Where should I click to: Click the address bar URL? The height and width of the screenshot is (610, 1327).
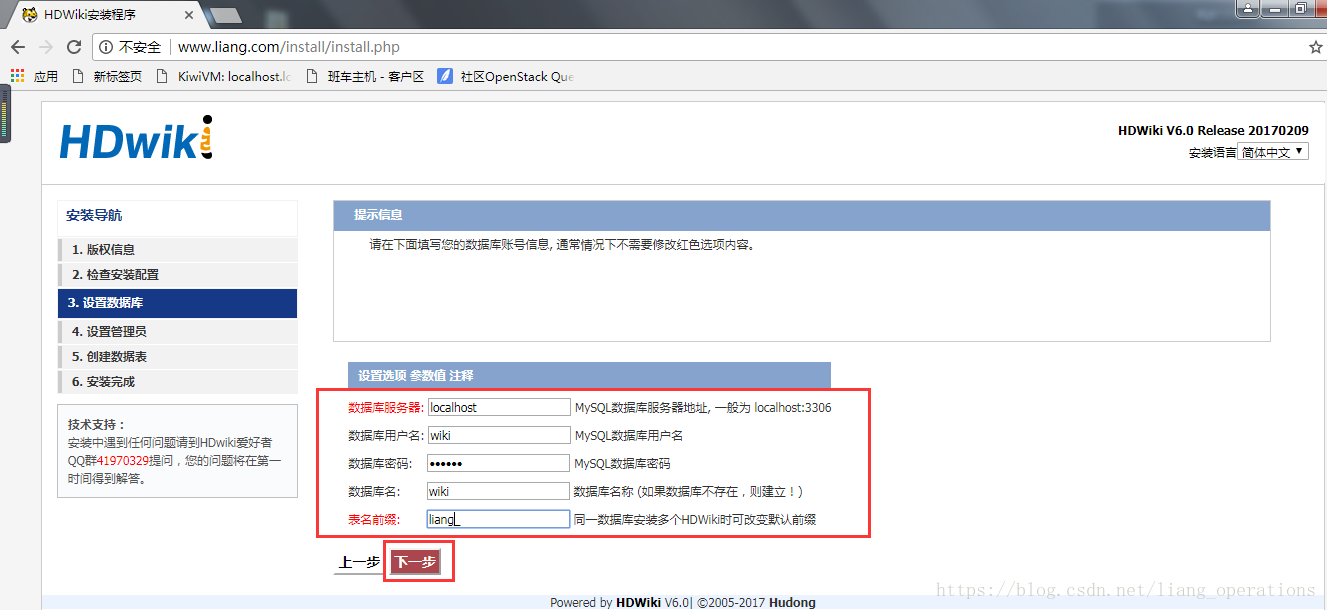coord(289,47)
